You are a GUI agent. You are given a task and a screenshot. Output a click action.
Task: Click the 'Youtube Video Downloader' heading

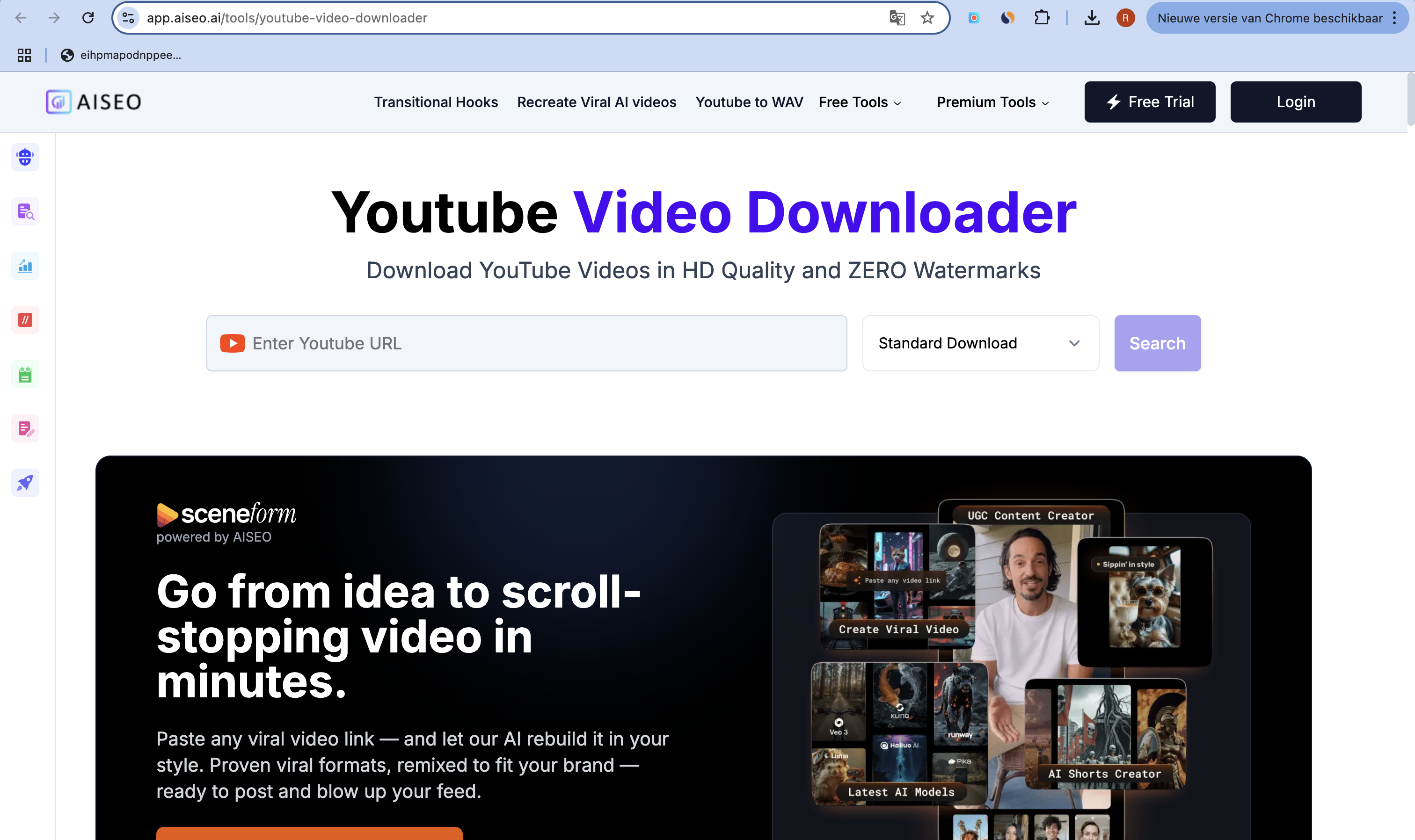pyautogui.click(x=703, y=212)
